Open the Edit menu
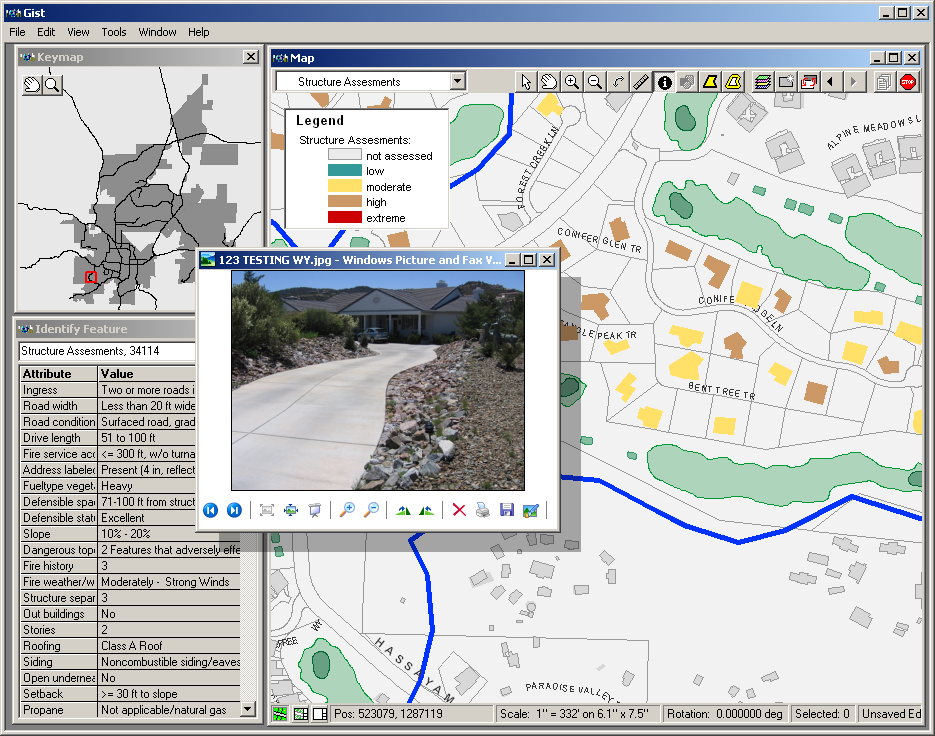The image size is (935, 736). (x=46, y=32)
